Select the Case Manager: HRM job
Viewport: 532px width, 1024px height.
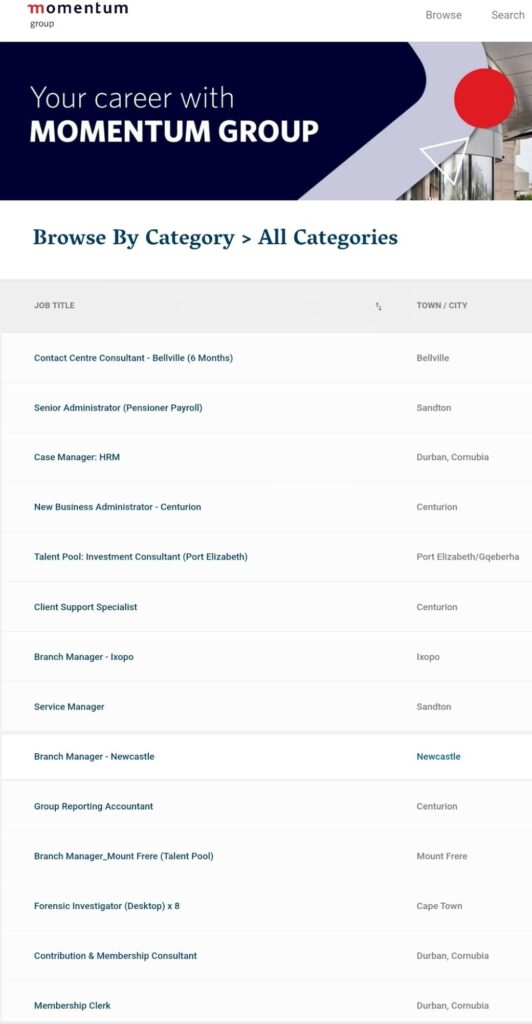(77, 457)
